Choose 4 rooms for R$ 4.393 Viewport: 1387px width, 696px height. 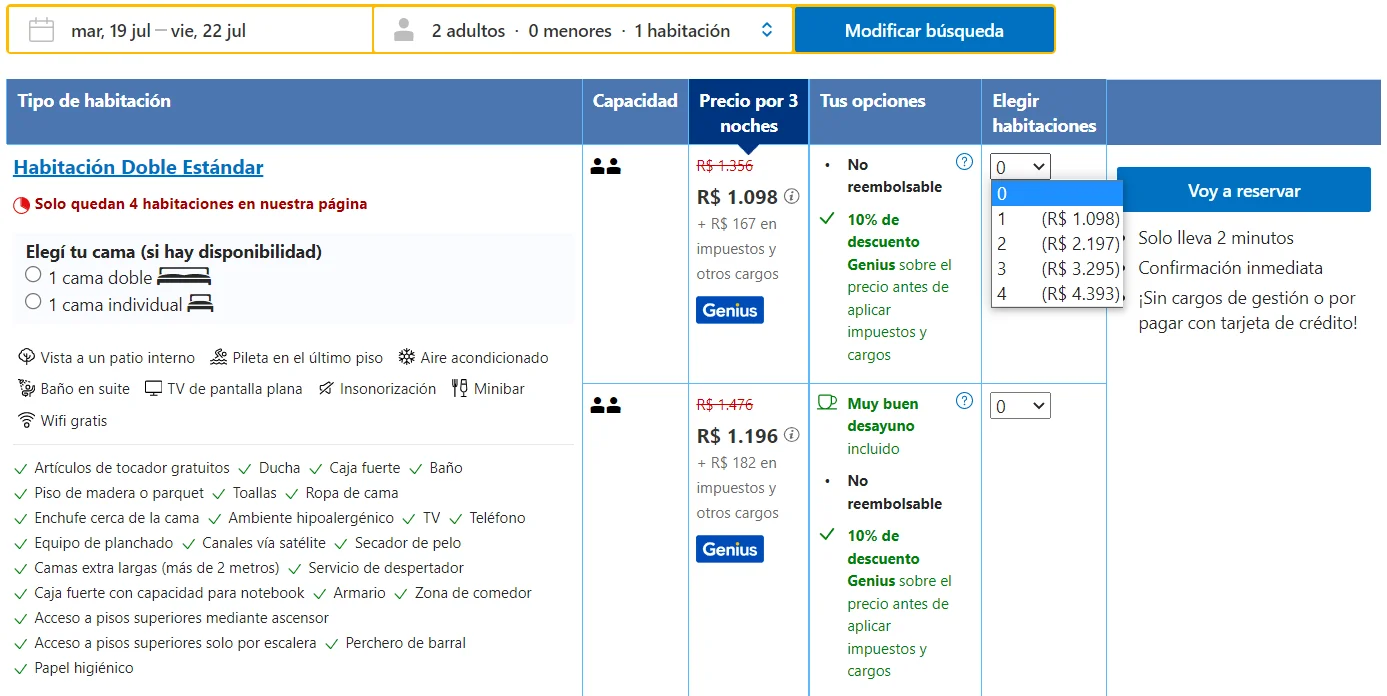pyautogui.click(x=1057, y=294)
